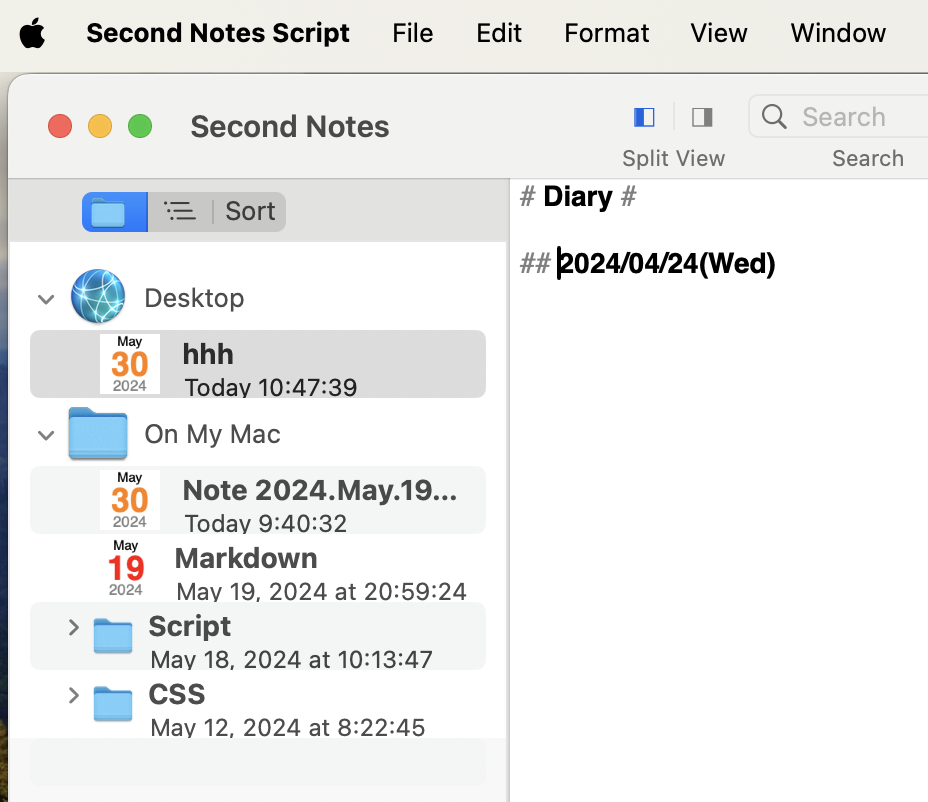Screen dimensions: 928x802
Task: Click the May 19 calendar icon for Markdown
Action: pos(126,567)
